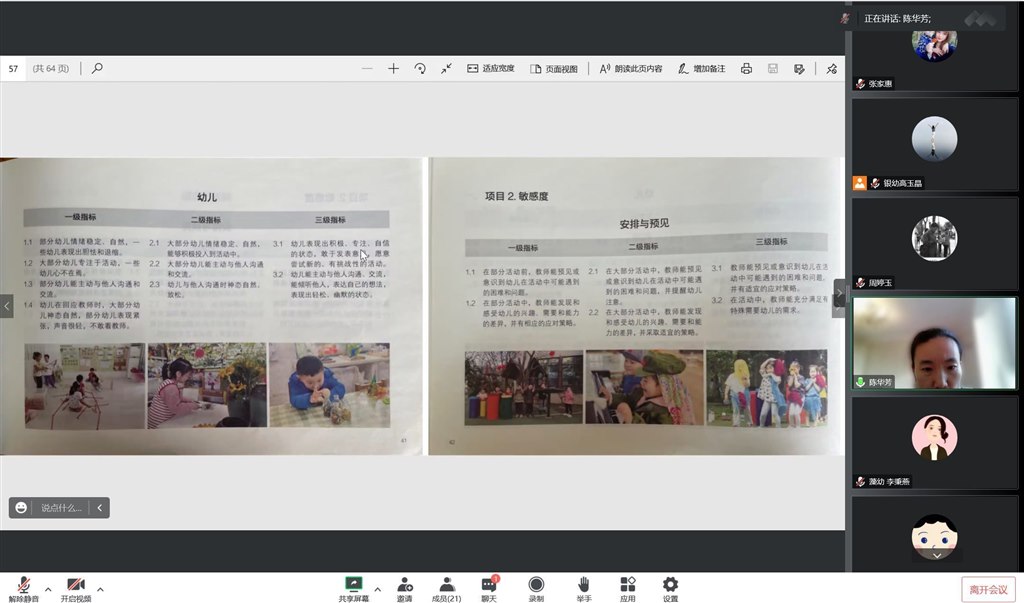Click the PDF print icon
This screenshot has width=1024, height=603.
click(x=746, y=69)
